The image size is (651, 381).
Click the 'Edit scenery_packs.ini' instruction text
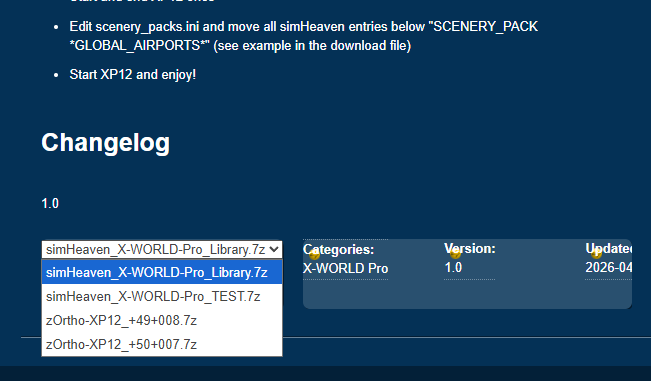303,36
